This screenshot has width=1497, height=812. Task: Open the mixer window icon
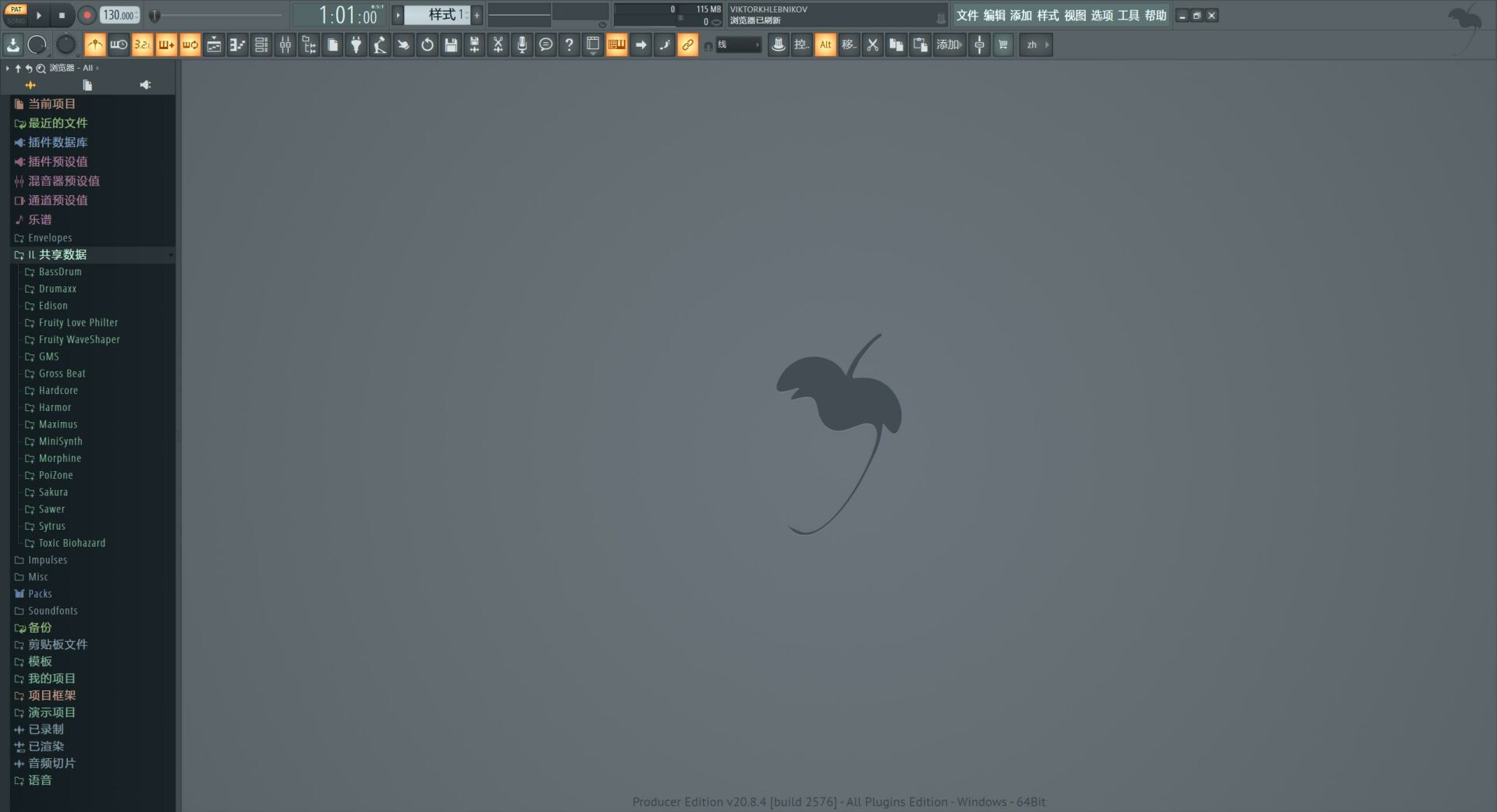click(286, 45)
